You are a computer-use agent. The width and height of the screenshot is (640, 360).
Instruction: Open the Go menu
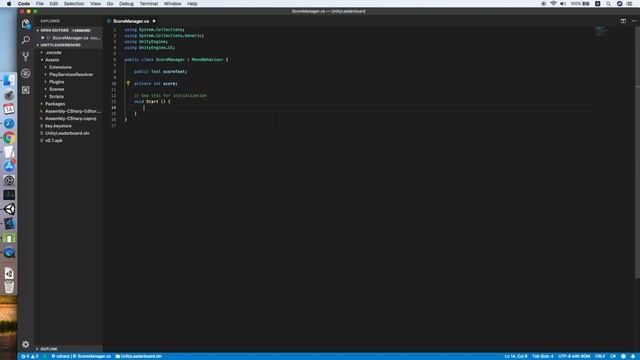pyautogui.click(x=110, y=4)
